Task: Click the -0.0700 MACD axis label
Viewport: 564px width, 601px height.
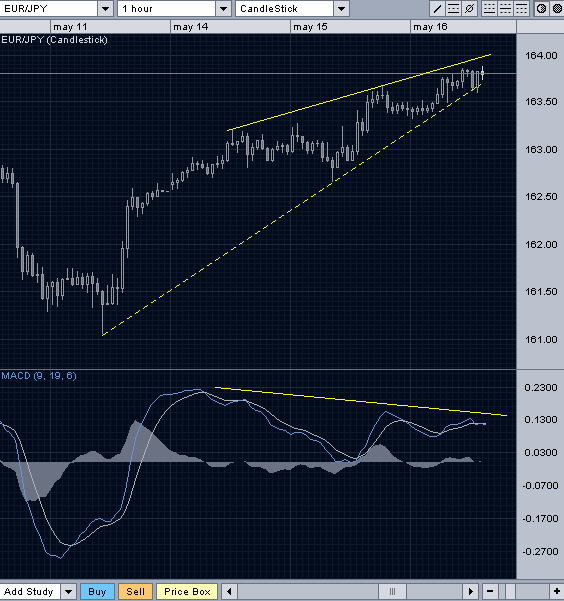Action: [x=540, y=486]
